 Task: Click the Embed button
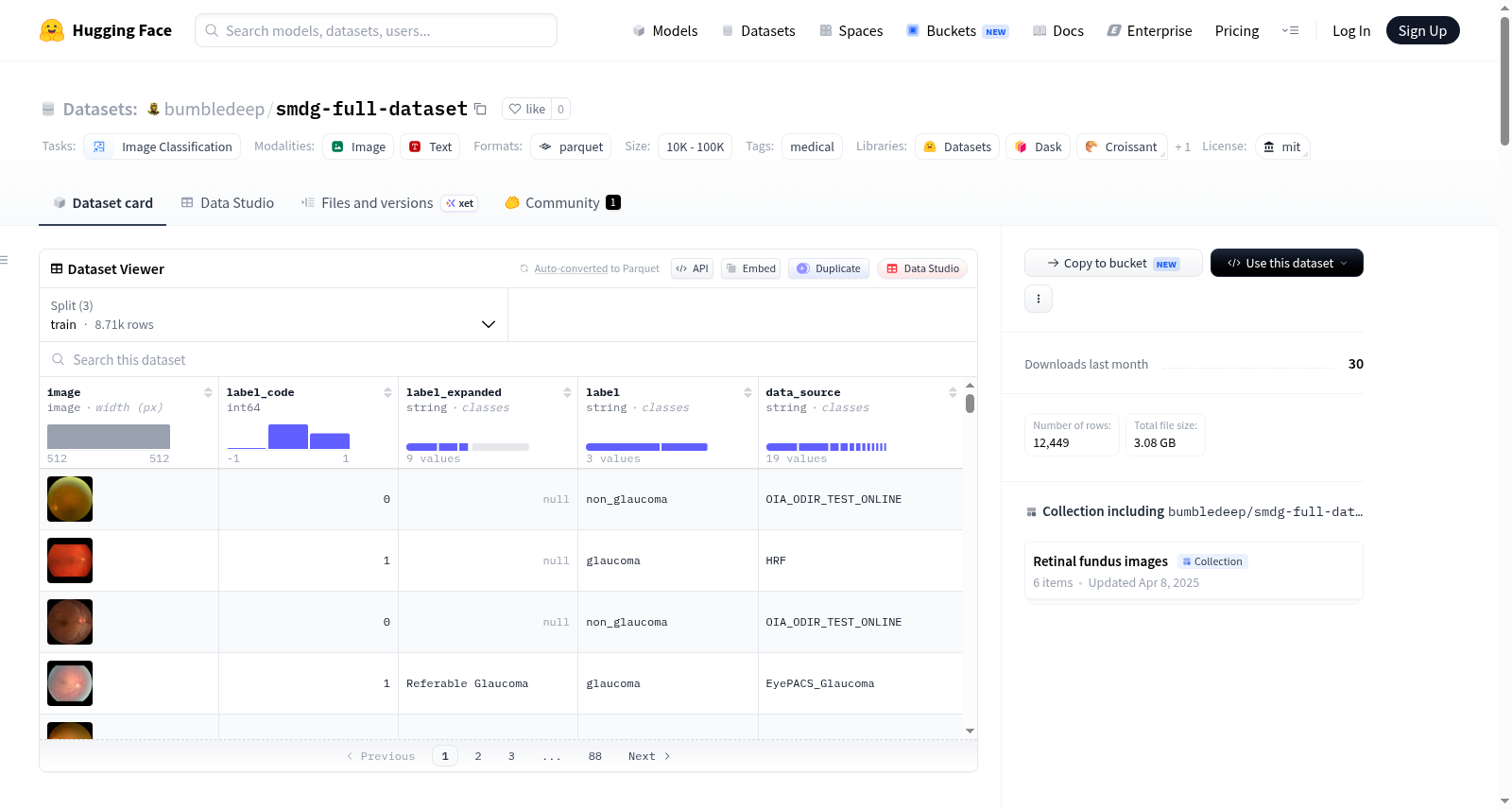click(751, 268)
